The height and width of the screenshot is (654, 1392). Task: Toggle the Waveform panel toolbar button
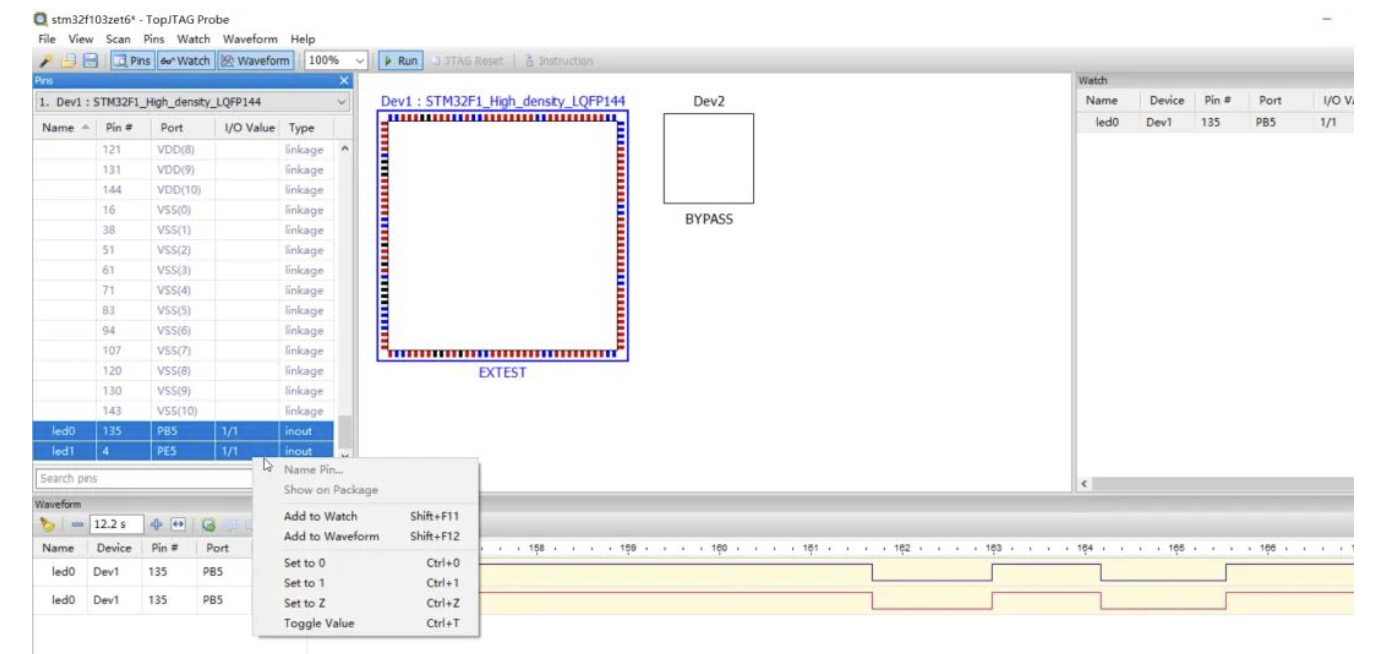click(255, 61)
